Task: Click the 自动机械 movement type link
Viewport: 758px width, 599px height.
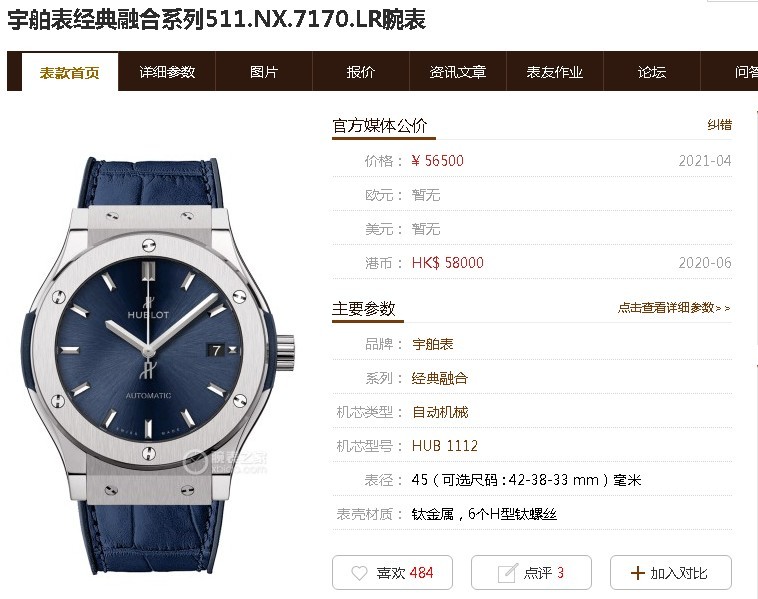Action: pyautogui.click(x=440, y=412)
